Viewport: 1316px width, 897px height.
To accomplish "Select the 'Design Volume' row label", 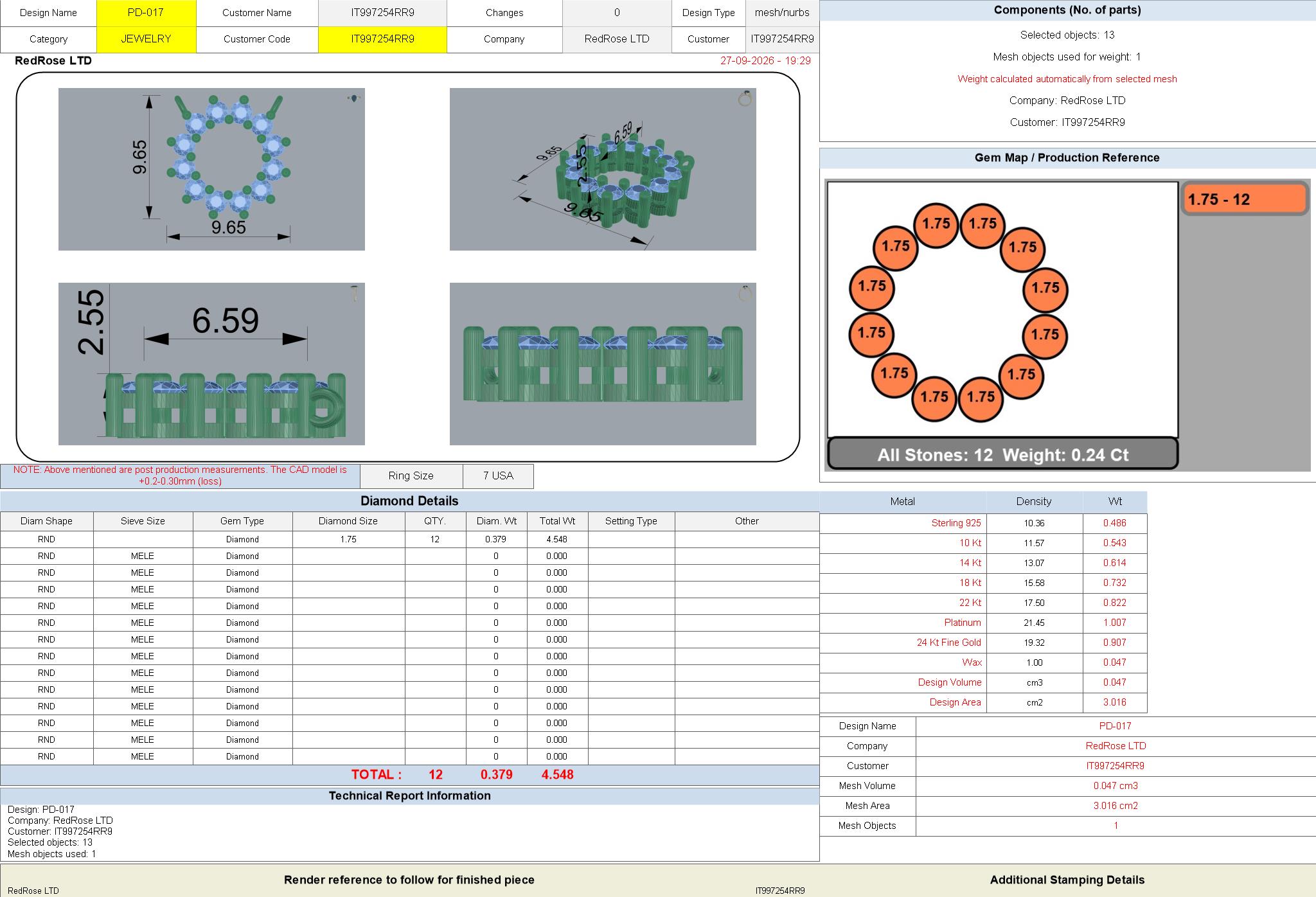I will 949,682.
